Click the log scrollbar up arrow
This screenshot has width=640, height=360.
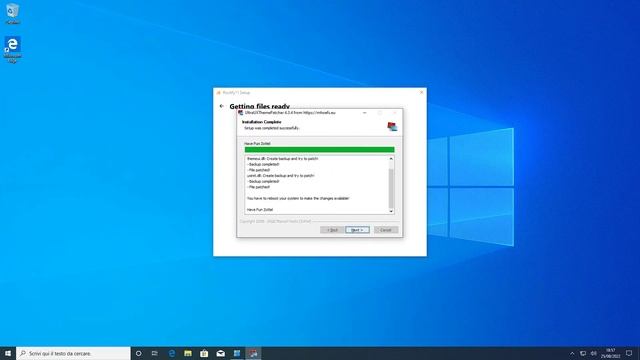[x=391, y=158]
